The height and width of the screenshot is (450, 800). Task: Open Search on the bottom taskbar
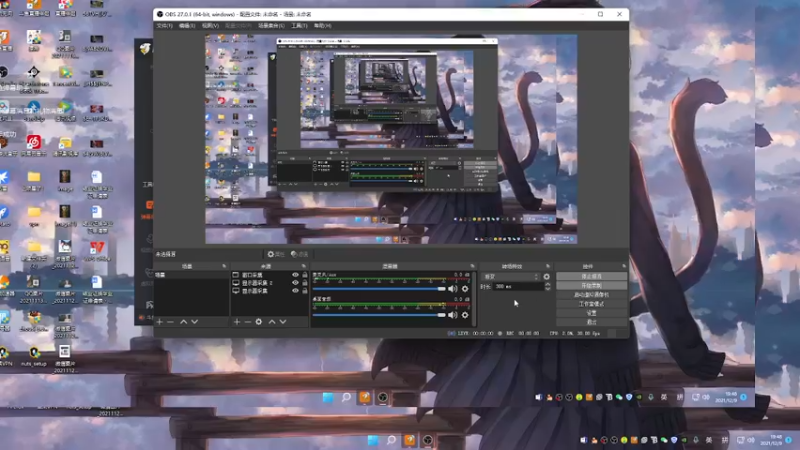(391, 440)
